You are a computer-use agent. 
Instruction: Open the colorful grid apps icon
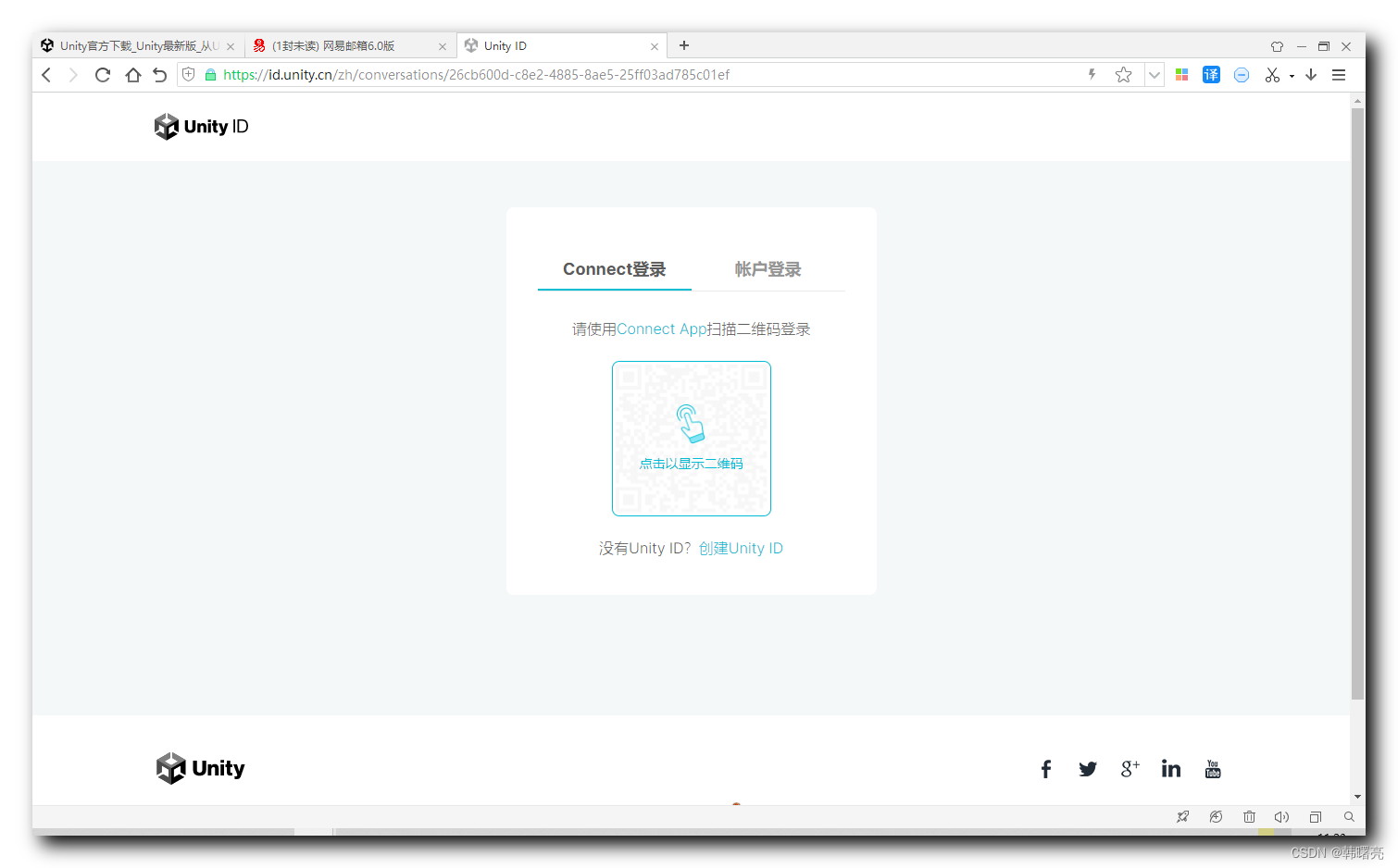click(1181, 75)
